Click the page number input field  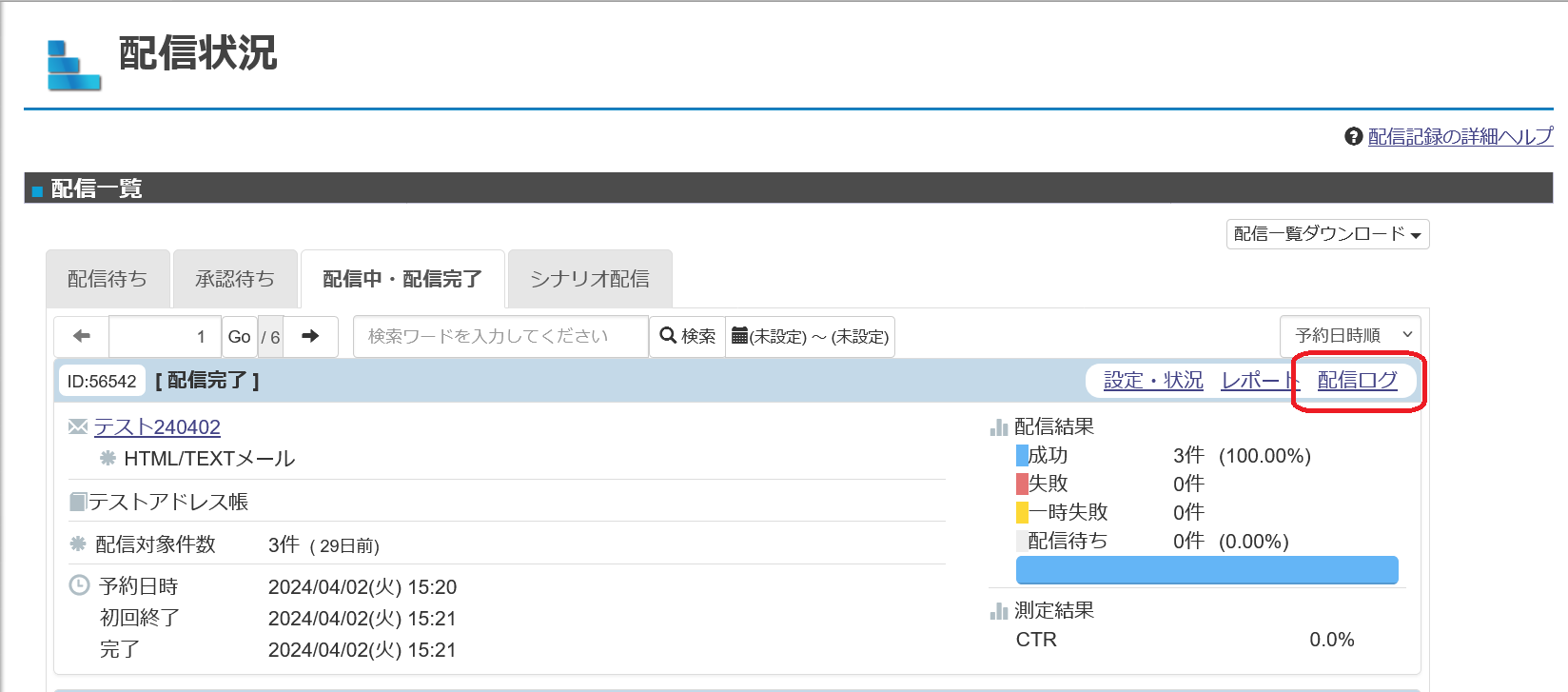point(166,336)
